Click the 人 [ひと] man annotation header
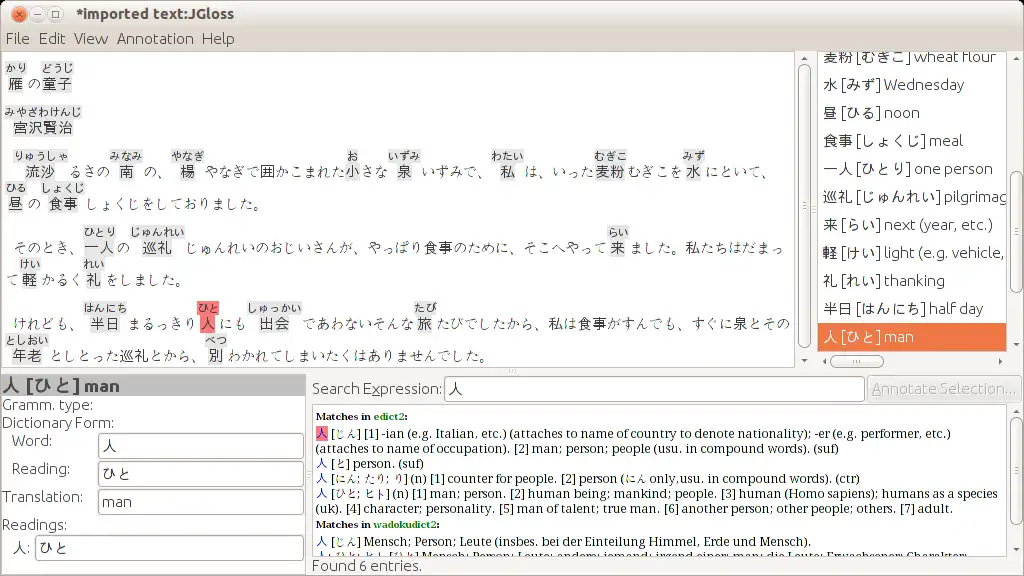1024x576 pixels. click(x=153, y=386)
